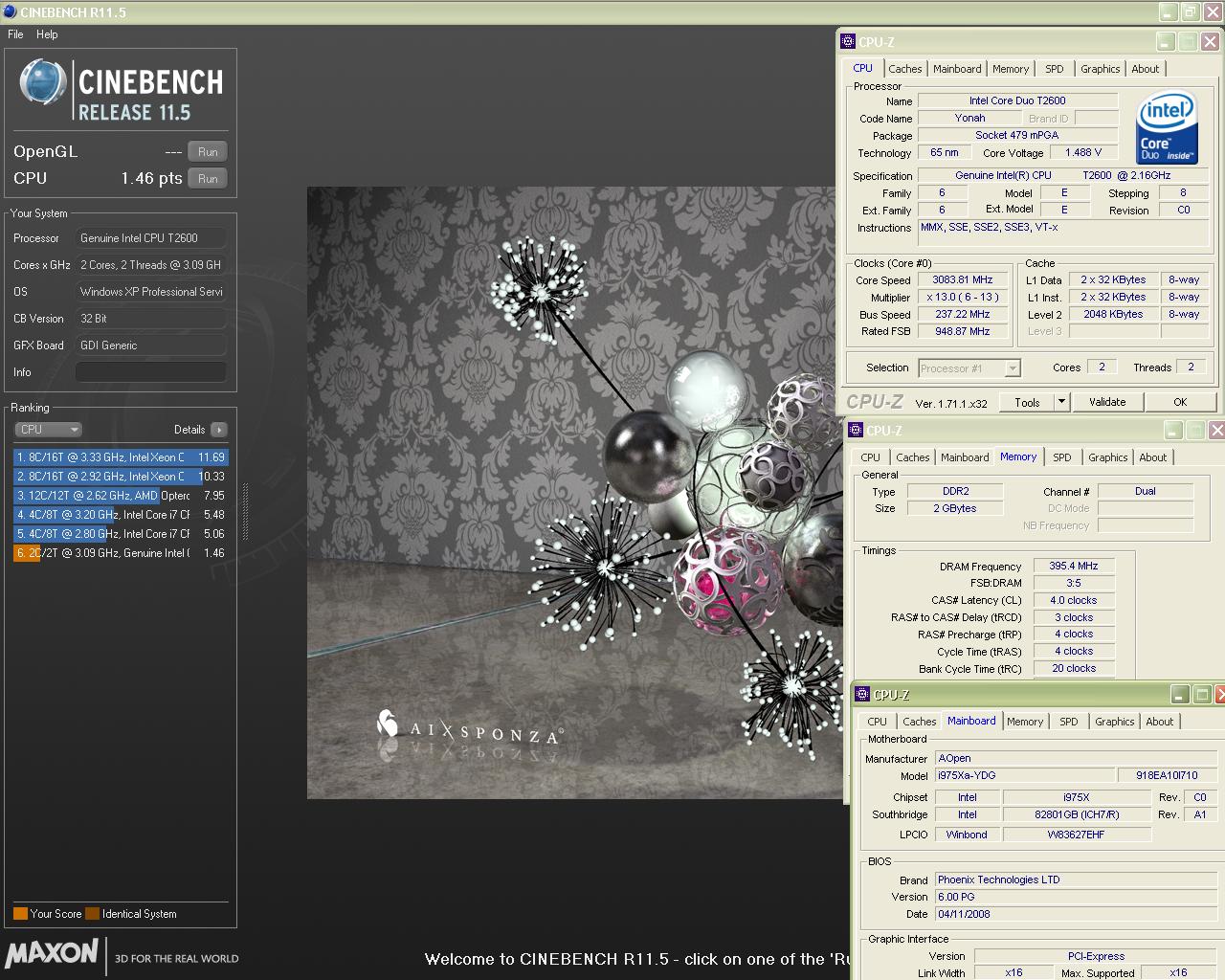Minimize the bottom CPU-Z window

pyautogui.click(x=1180, y=695)
